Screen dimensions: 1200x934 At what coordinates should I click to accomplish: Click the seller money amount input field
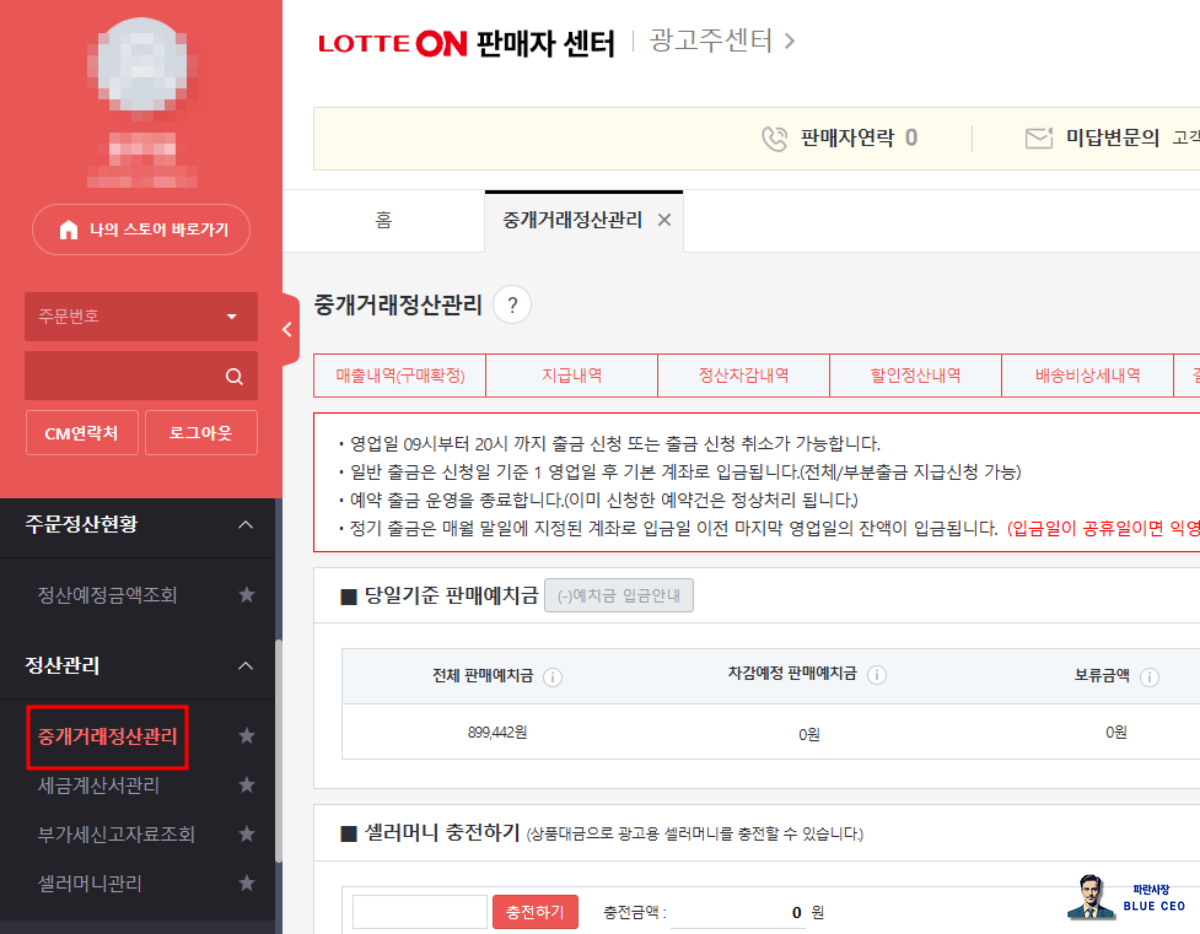[419, 912]
